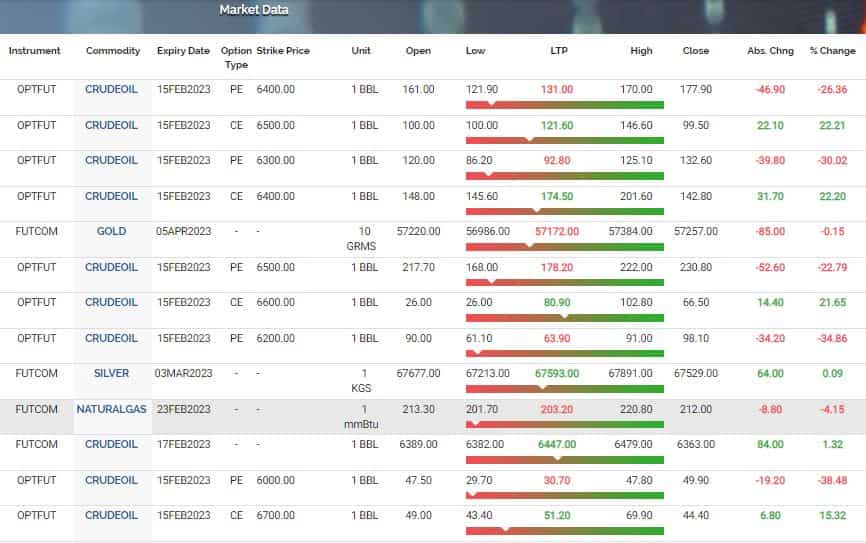Click the SILVER low-high price range bar
This screenshot has height=543, width=866.
(564, 389)
